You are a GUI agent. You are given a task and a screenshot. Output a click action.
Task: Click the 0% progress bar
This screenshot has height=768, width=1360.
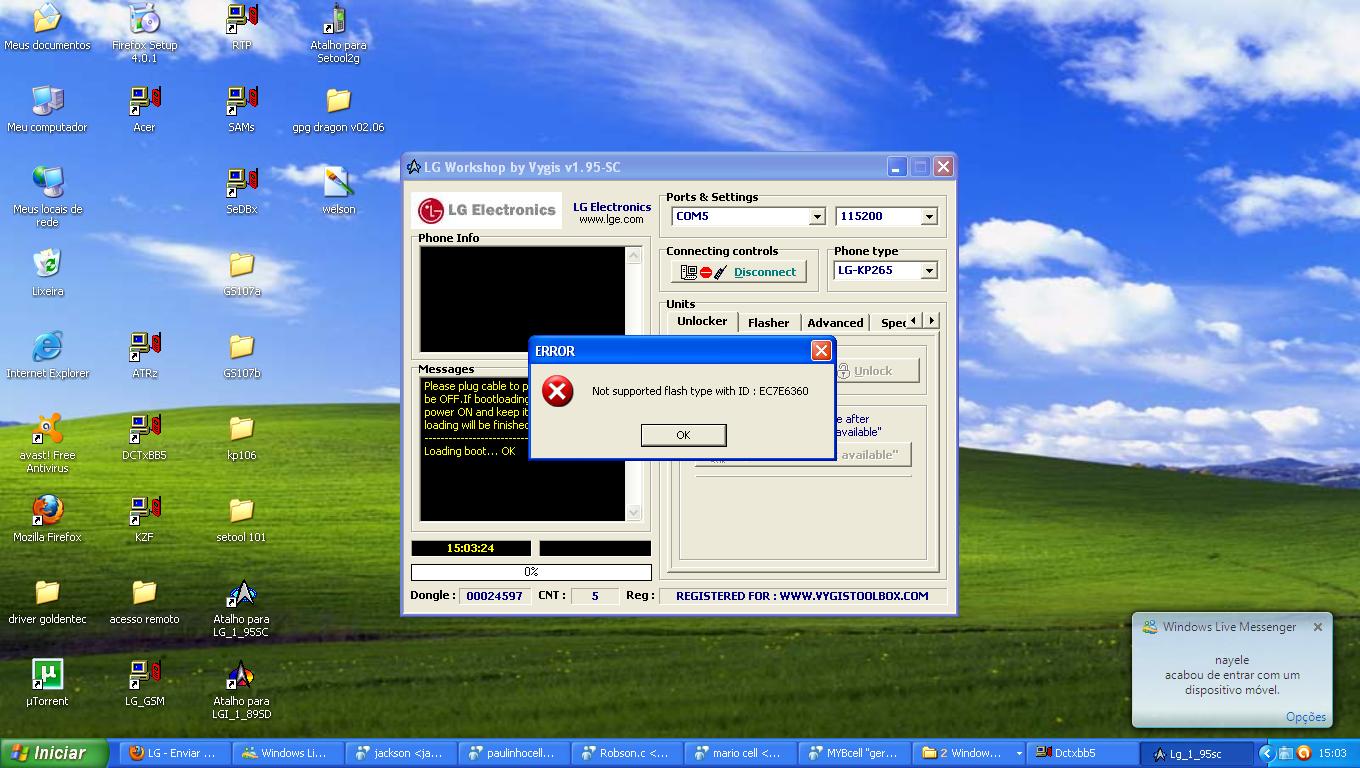click(x=531, y=572)
